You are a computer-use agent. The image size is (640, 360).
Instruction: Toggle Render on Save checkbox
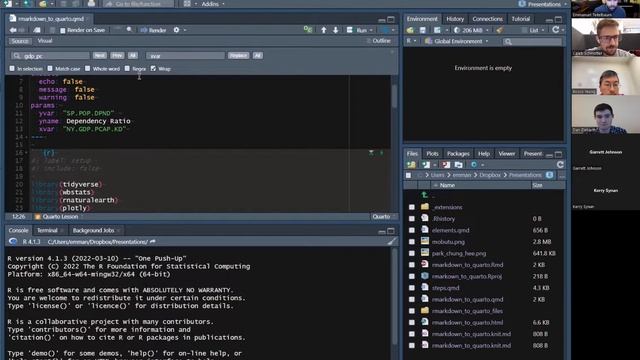click(x=62, y=30)
